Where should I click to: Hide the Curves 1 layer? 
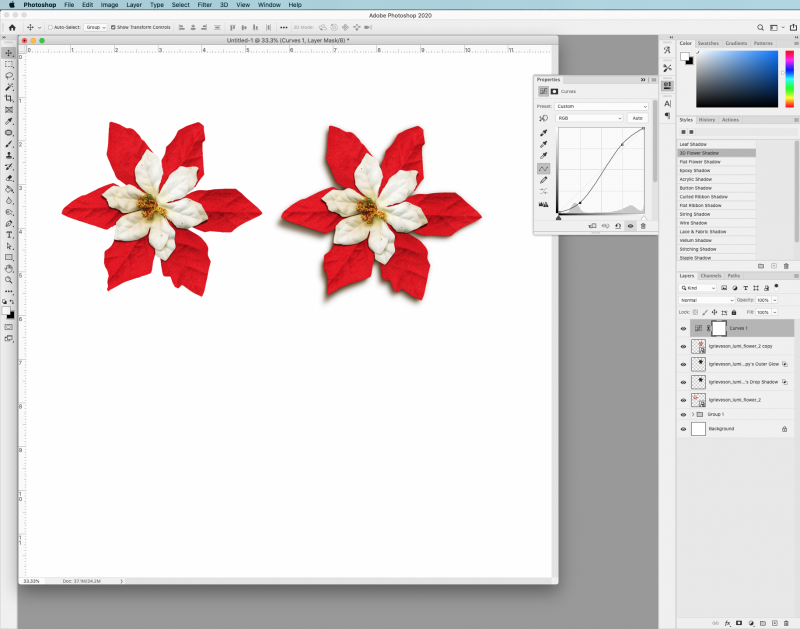click(683, 329)
